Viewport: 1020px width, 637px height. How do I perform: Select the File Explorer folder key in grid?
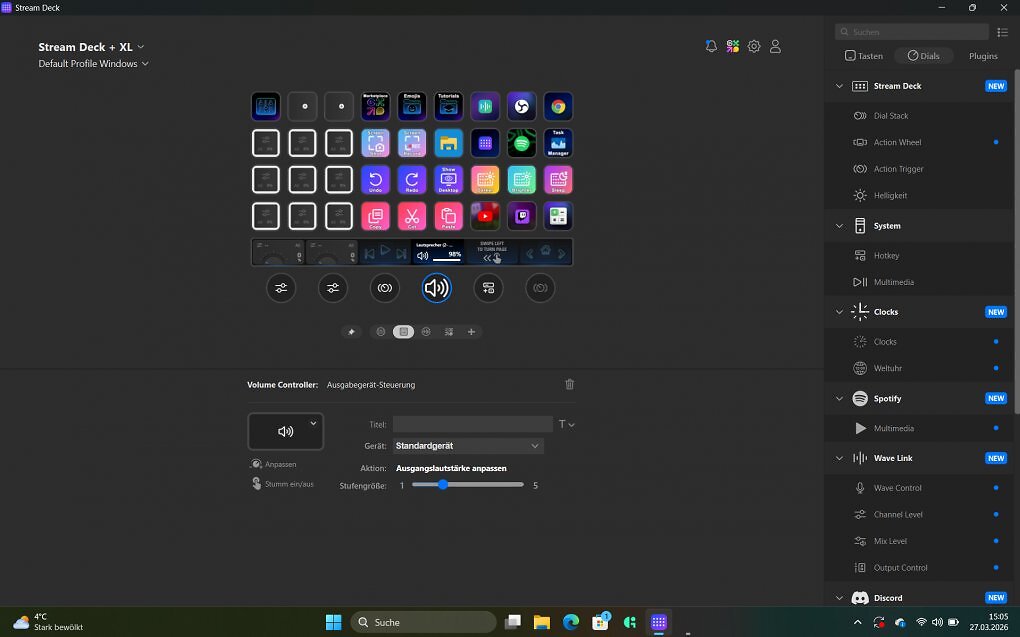click(448, 143)
